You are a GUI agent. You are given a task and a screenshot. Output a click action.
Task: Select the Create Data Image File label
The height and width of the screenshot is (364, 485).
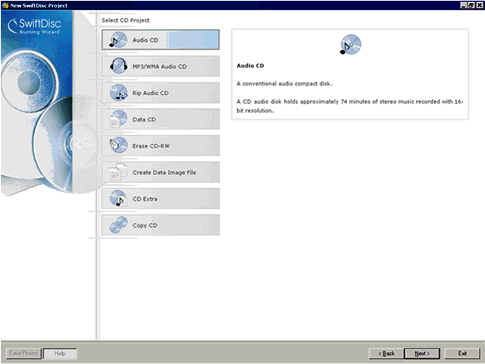click(164, 172)
